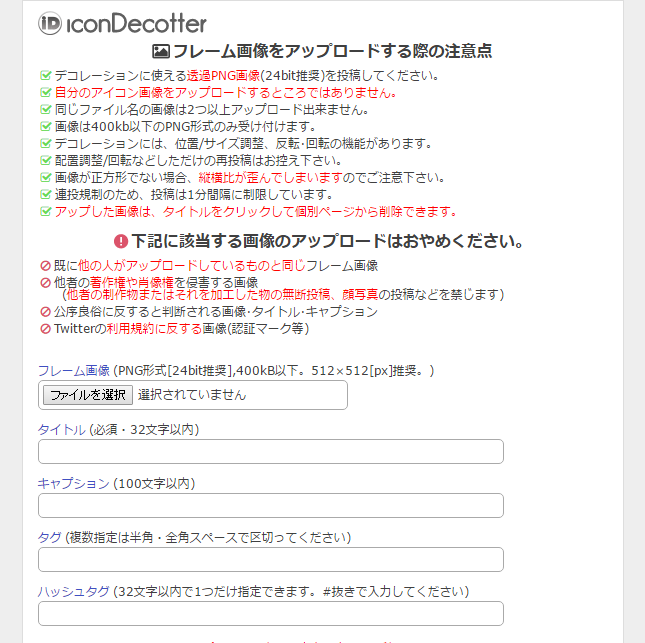Focus the タイトル text input field
This screenshot has height=643, width=645.
point(270,452)
